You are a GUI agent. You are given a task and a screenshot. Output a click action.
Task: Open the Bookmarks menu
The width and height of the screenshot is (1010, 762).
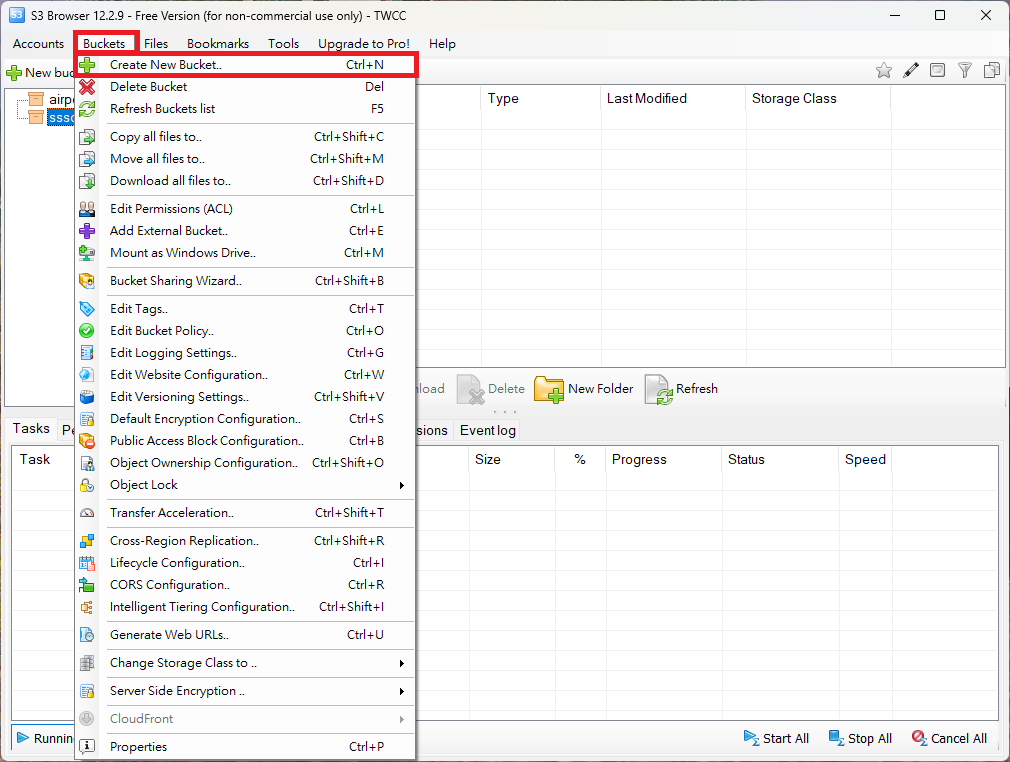click(218, 44)
